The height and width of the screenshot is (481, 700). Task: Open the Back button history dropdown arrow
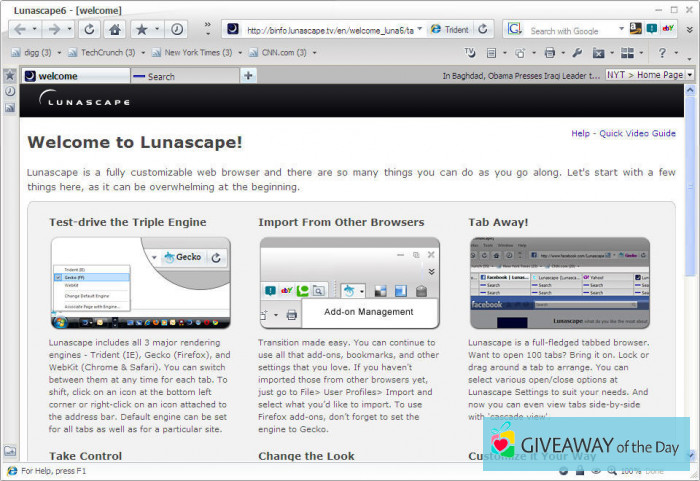35,30
